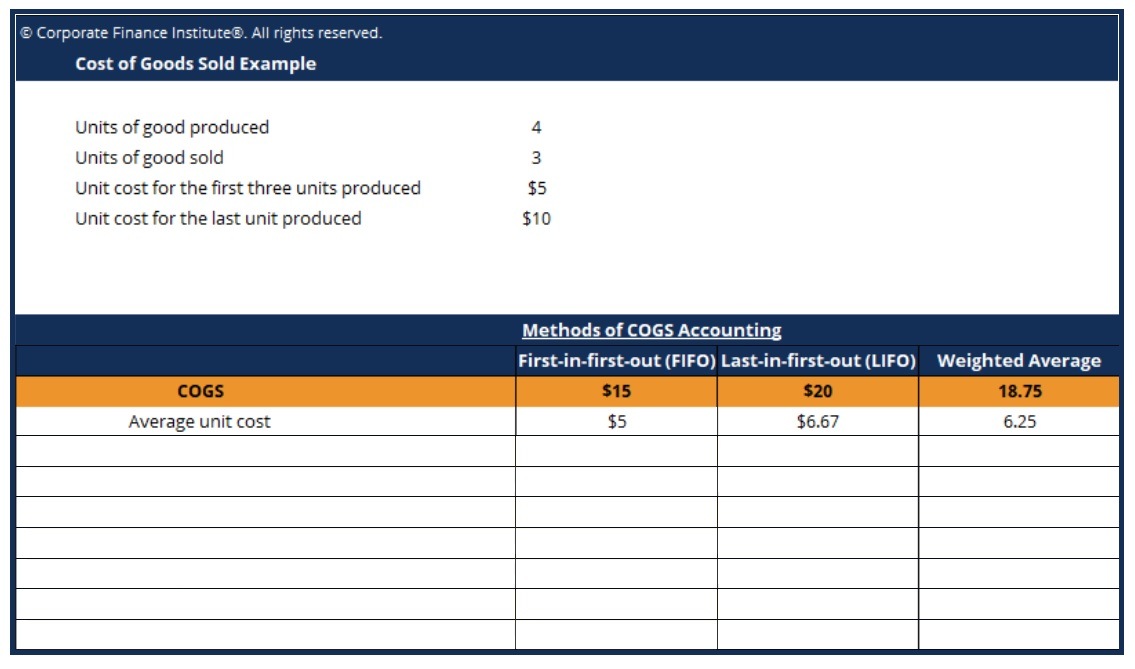Select the LIFO average unit cost $6.67
This screenshot has height=669, width=1135.
818,421
